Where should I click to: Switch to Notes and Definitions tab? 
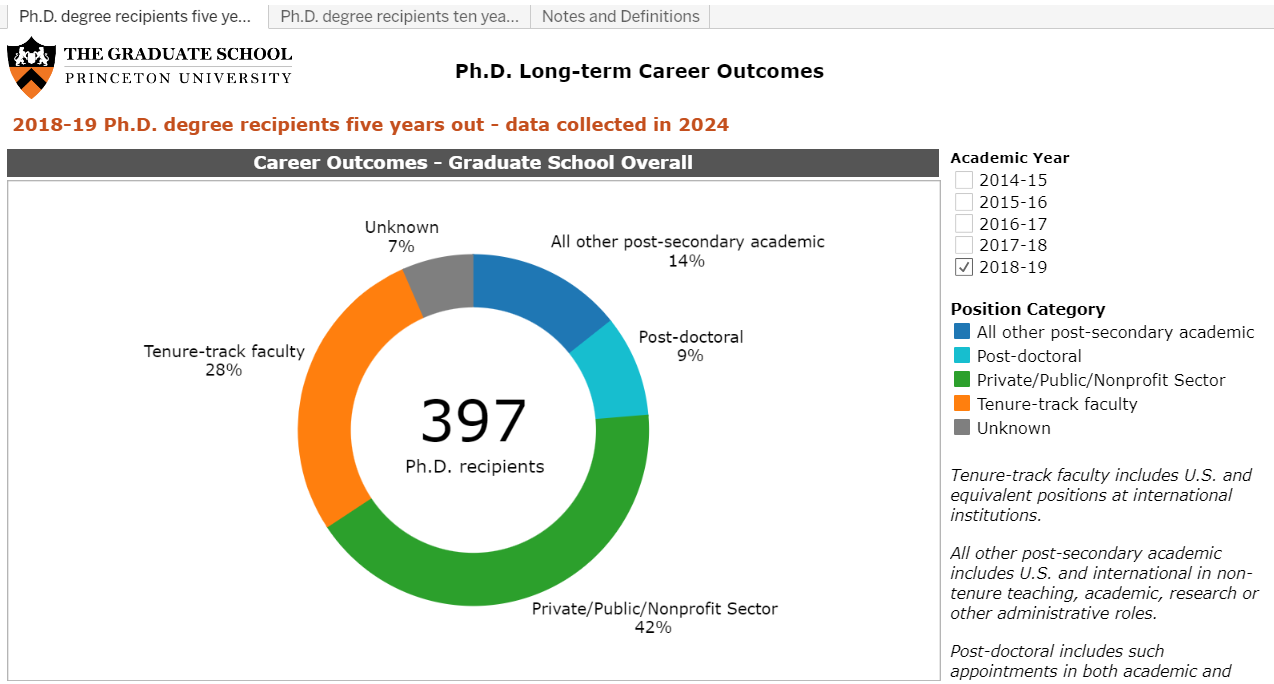[620, 16]
